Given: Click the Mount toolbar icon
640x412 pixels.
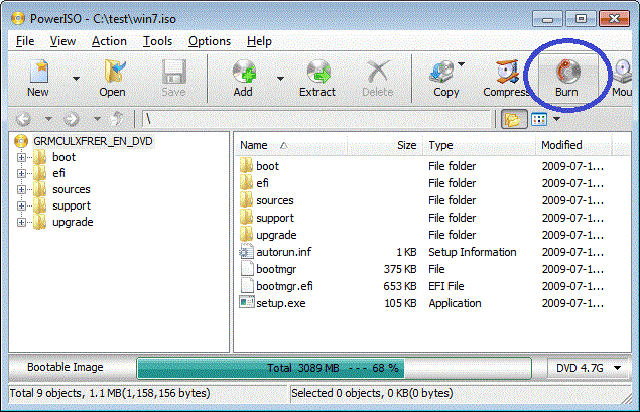Looking at the screenshot, I should [622, 78].
